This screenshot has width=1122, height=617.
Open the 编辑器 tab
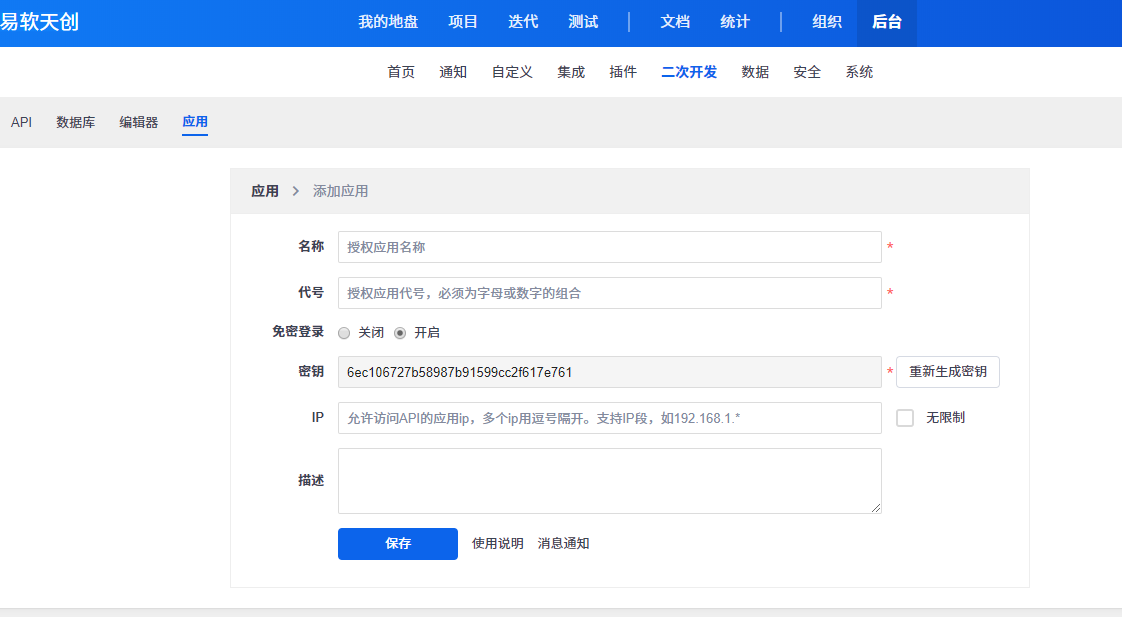click(139, 123)
